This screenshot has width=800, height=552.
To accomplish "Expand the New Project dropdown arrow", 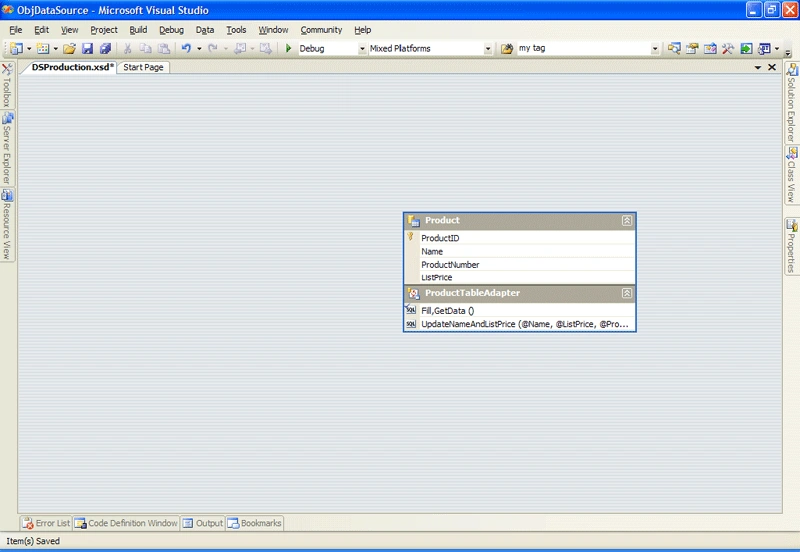I will click(x=29, y=49).
